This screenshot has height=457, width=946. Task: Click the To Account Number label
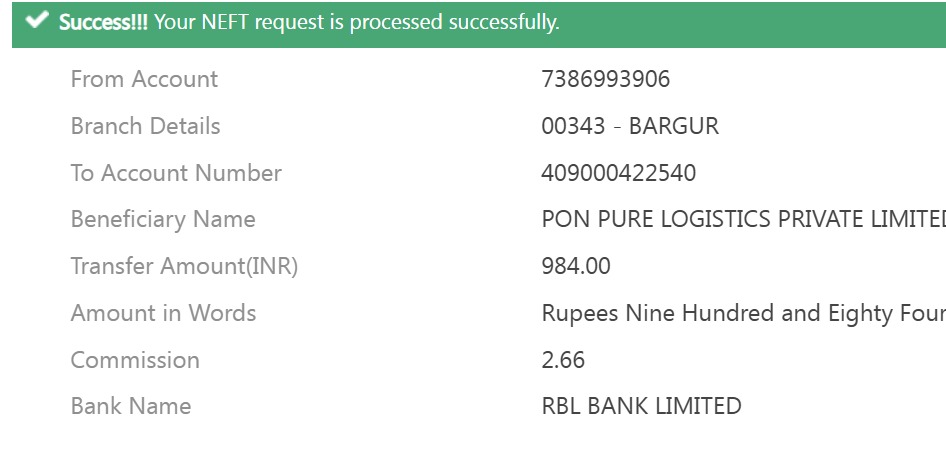click(x=176, y=173)
